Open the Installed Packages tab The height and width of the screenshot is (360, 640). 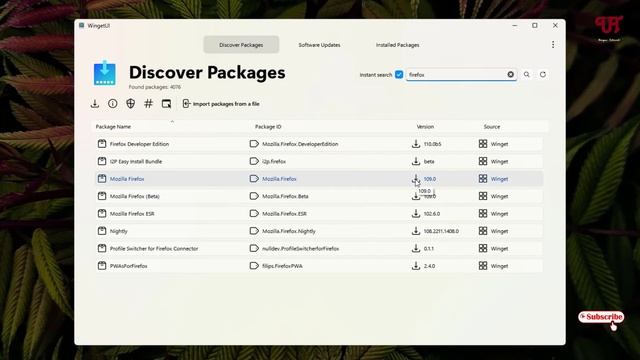pyautogui.click(x=398, y=45)
